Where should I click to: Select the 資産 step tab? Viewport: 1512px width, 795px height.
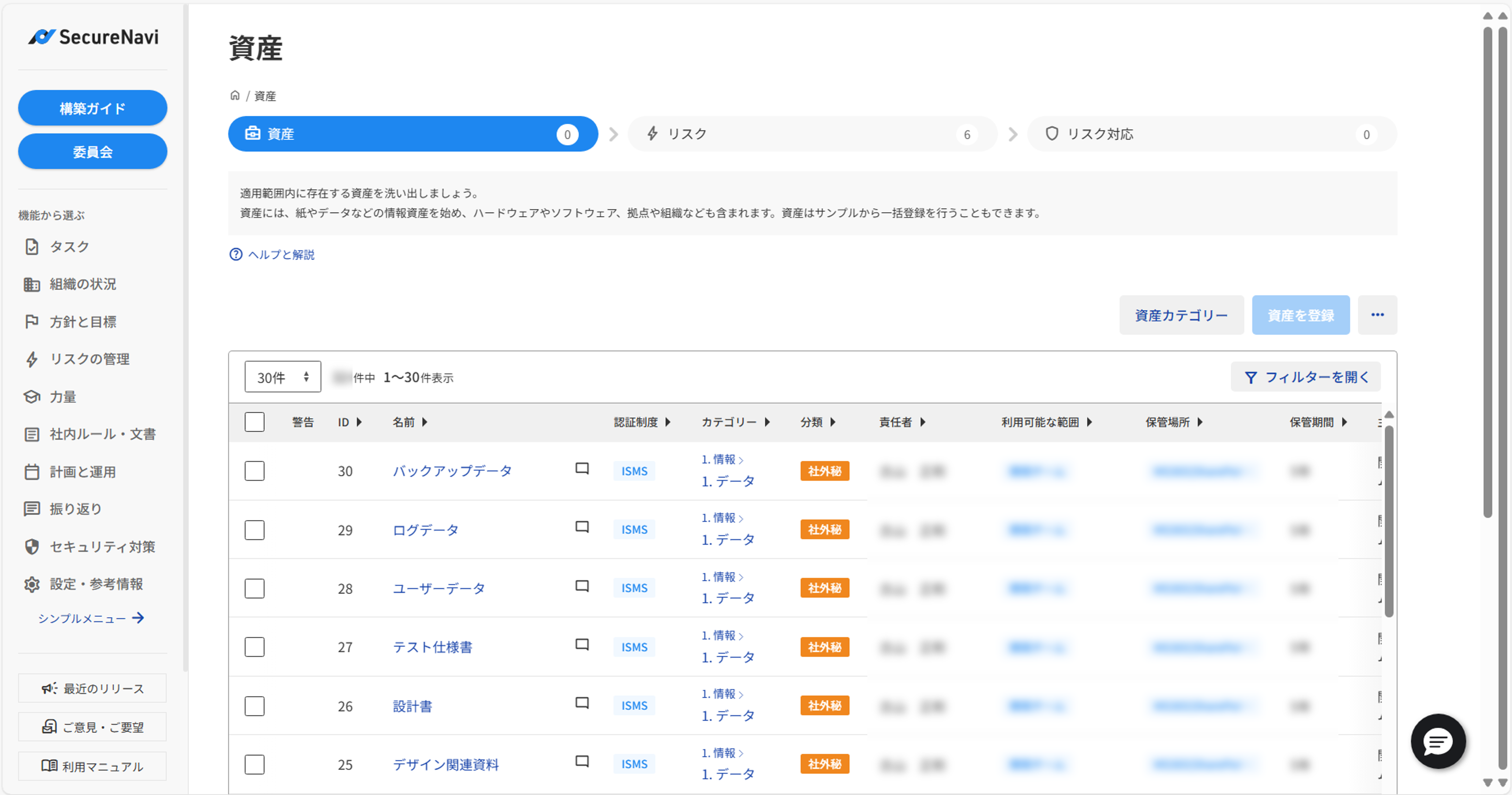[413, 134]
